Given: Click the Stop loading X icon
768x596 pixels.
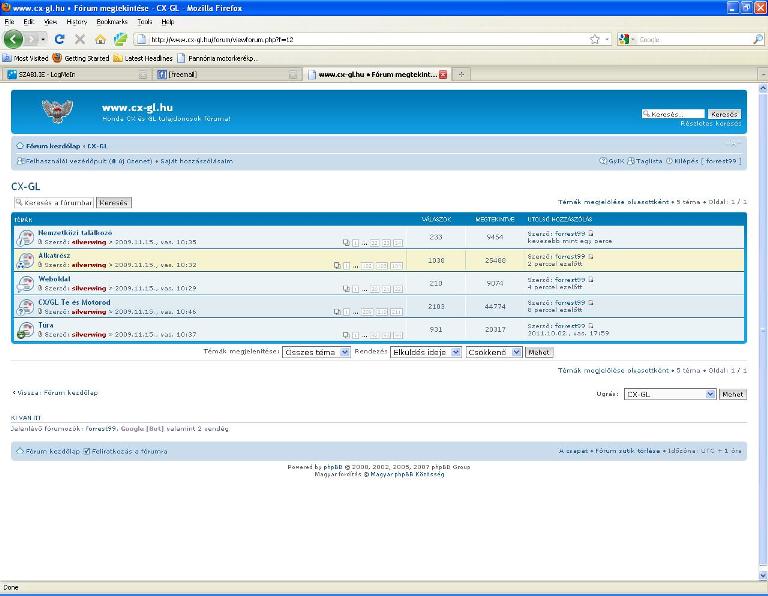Looking at the screenshot, I should click(80, 39).
